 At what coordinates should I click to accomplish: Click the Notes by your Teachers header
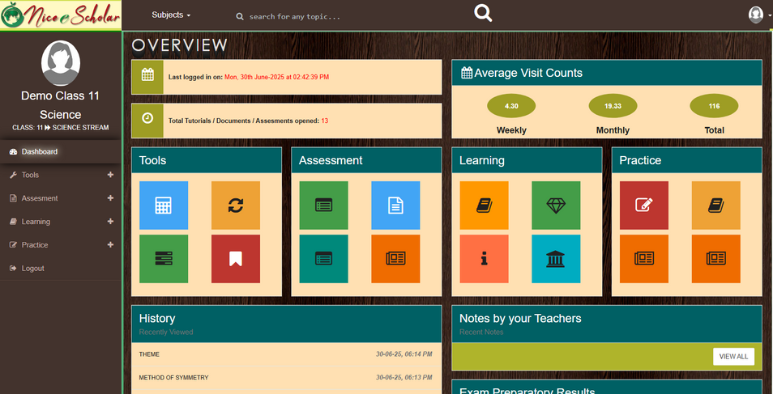pyautogui.click(x=607, y=324)
